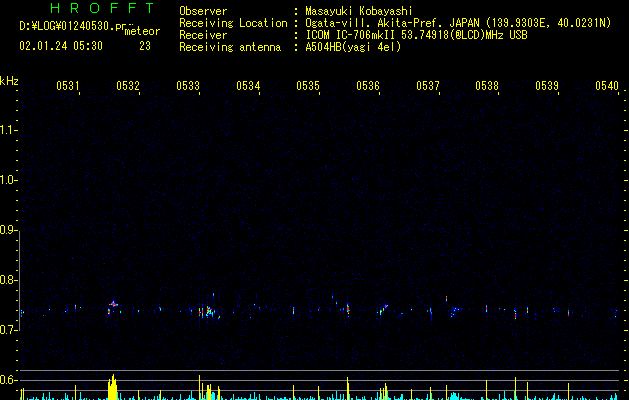Click the 0532 time marker

tap(128, 86)
